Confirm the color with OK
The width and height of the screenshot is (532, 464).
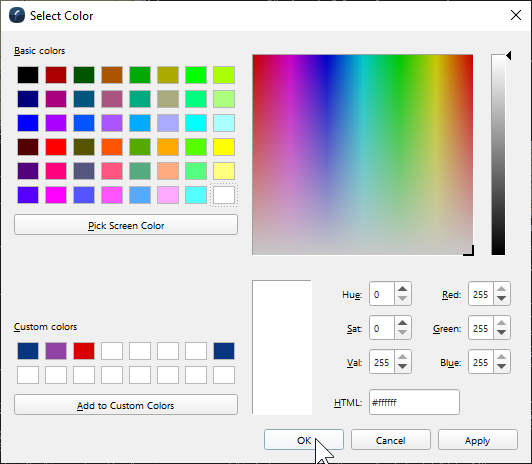click(304, 440)
